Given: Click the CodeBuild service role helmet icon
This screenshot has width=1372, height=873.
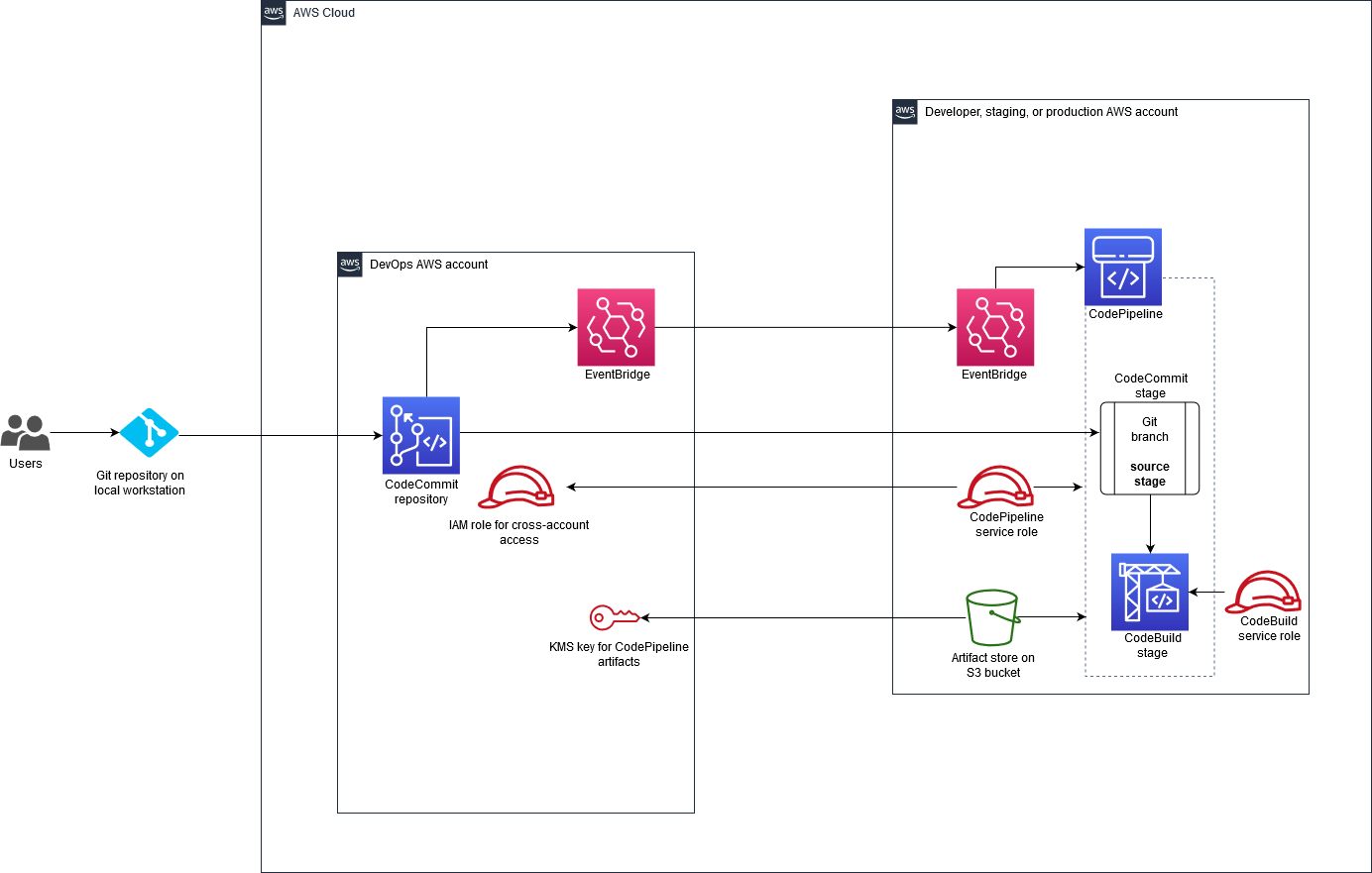Looking at the screenshot, I should 1263,593.
